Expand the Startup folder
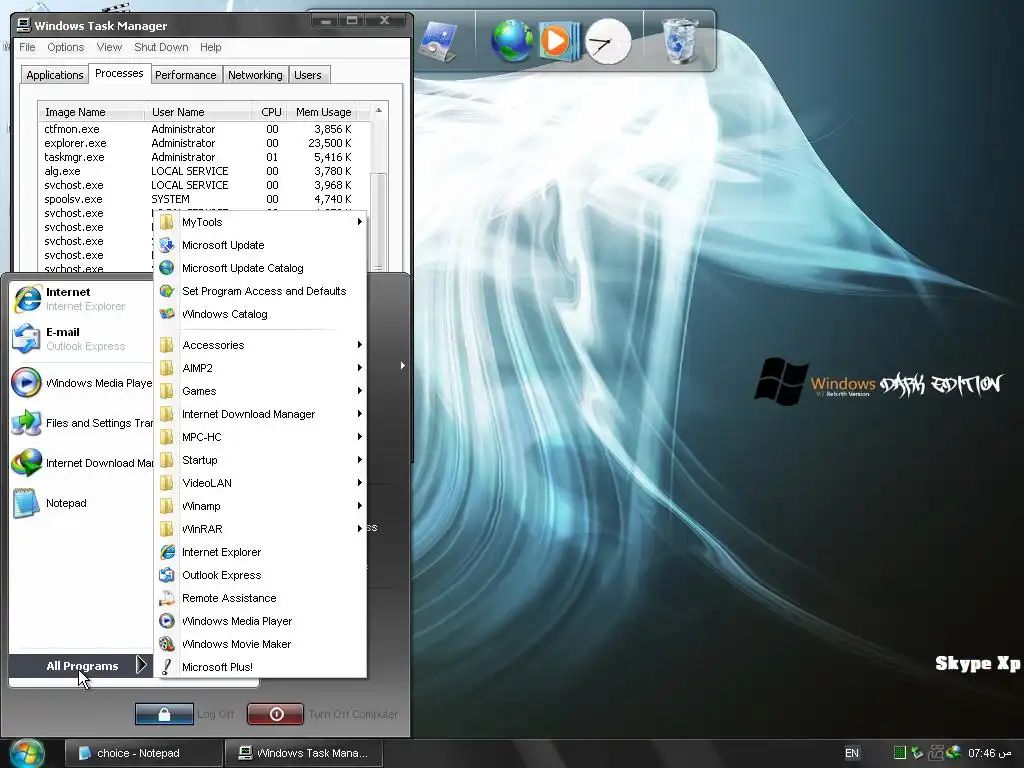1024x768 pixels. (x=261, y=460)
